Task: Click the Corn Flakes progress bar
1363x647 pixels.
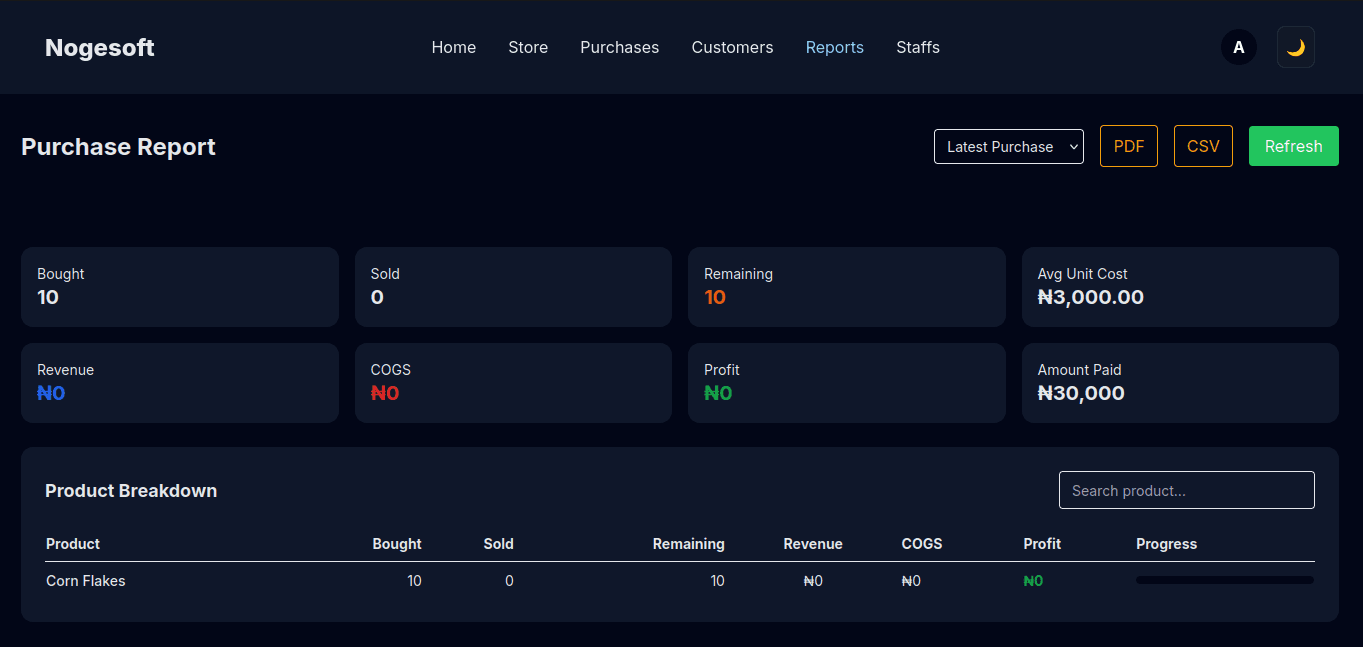Action: (1224, 580)
